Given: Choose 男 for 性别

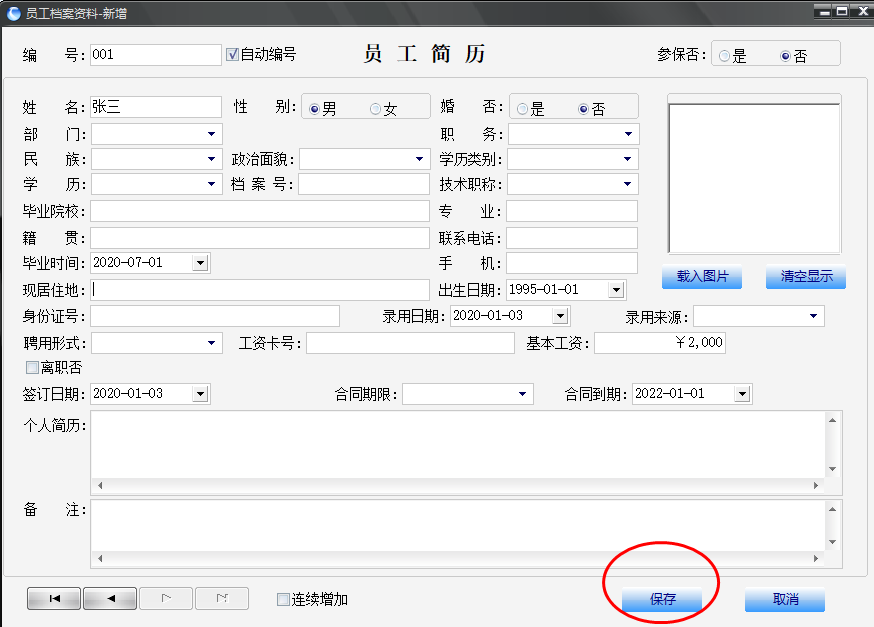Looking at the screenshot, I should pos(314,109).
